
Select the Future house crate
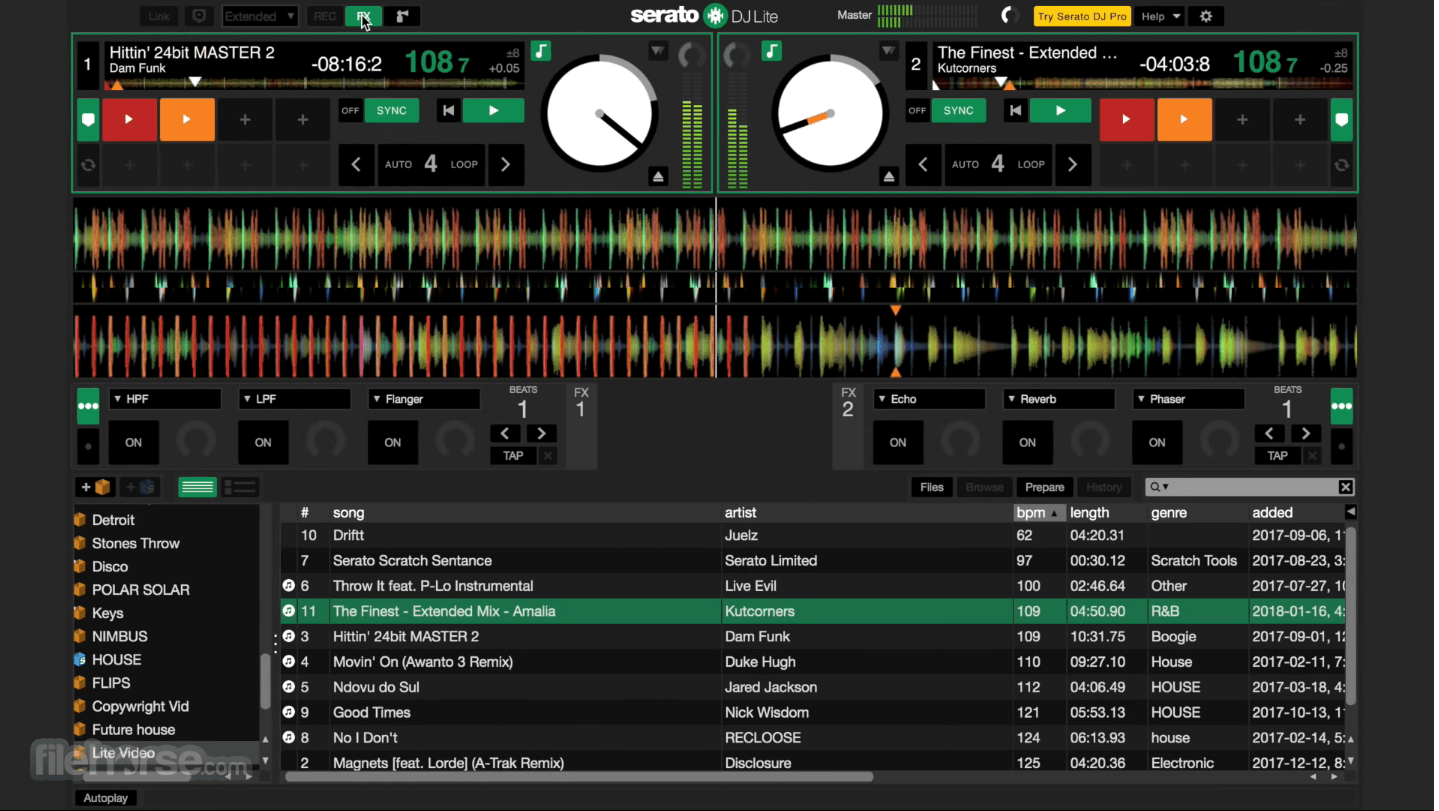(133, 729)
